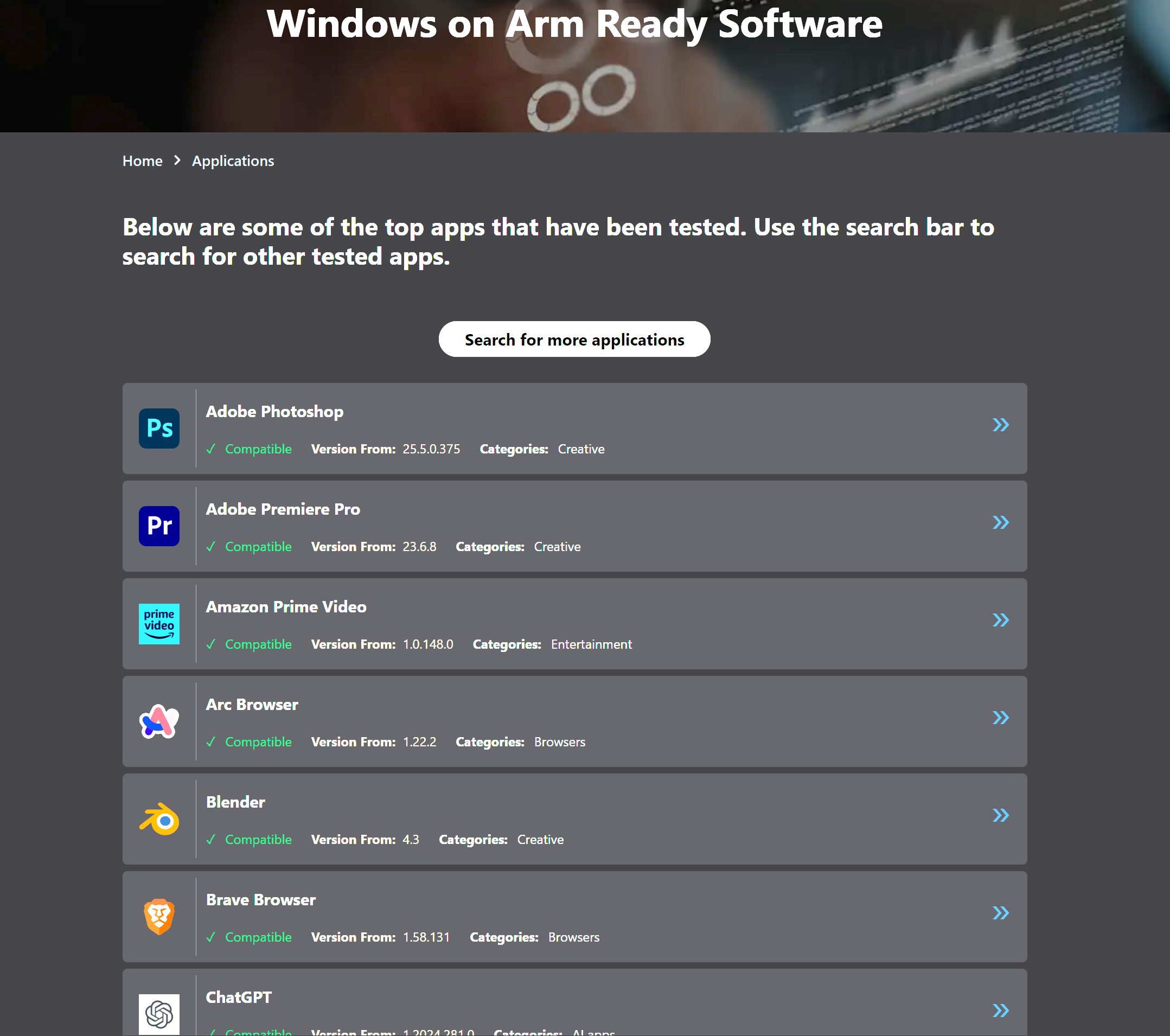Click the Brave Browser lion icon

(159, 917)
